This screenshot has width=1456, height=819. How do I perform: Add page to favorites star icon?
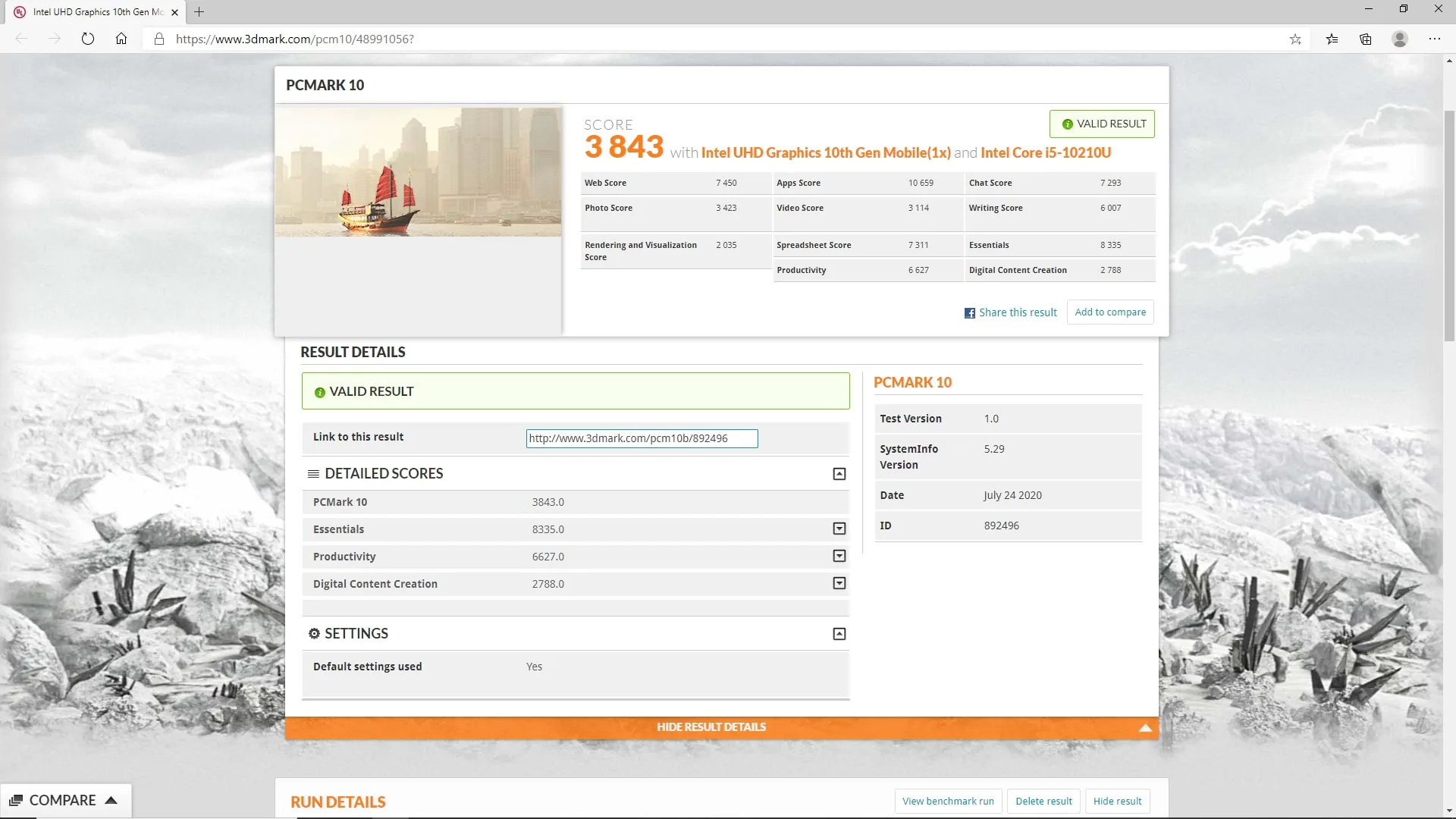(x=1295, y=39)
